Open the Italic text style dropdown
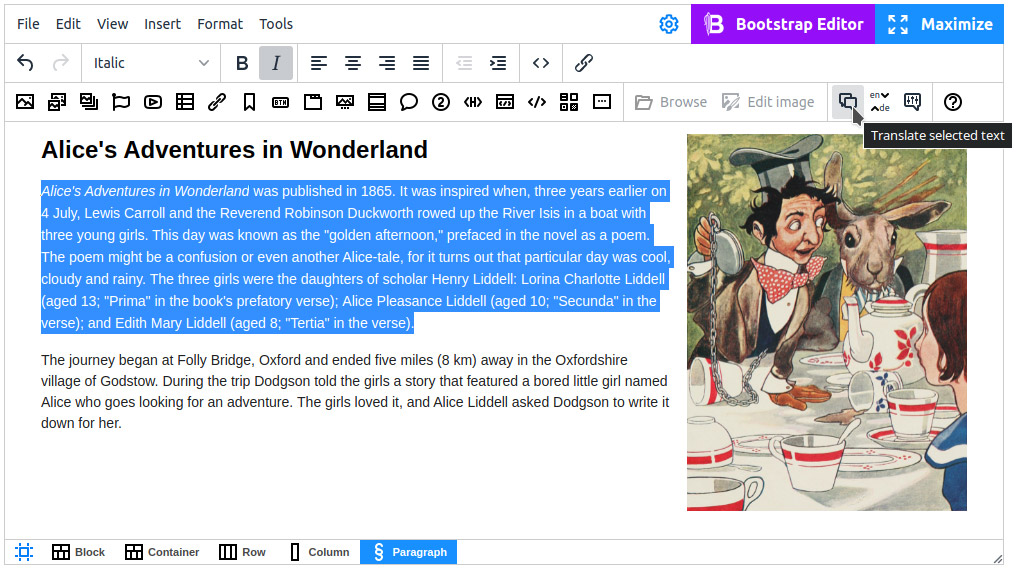Viewport: 1018px width, 570px height. pyautogui.click(x=151, y=63)
